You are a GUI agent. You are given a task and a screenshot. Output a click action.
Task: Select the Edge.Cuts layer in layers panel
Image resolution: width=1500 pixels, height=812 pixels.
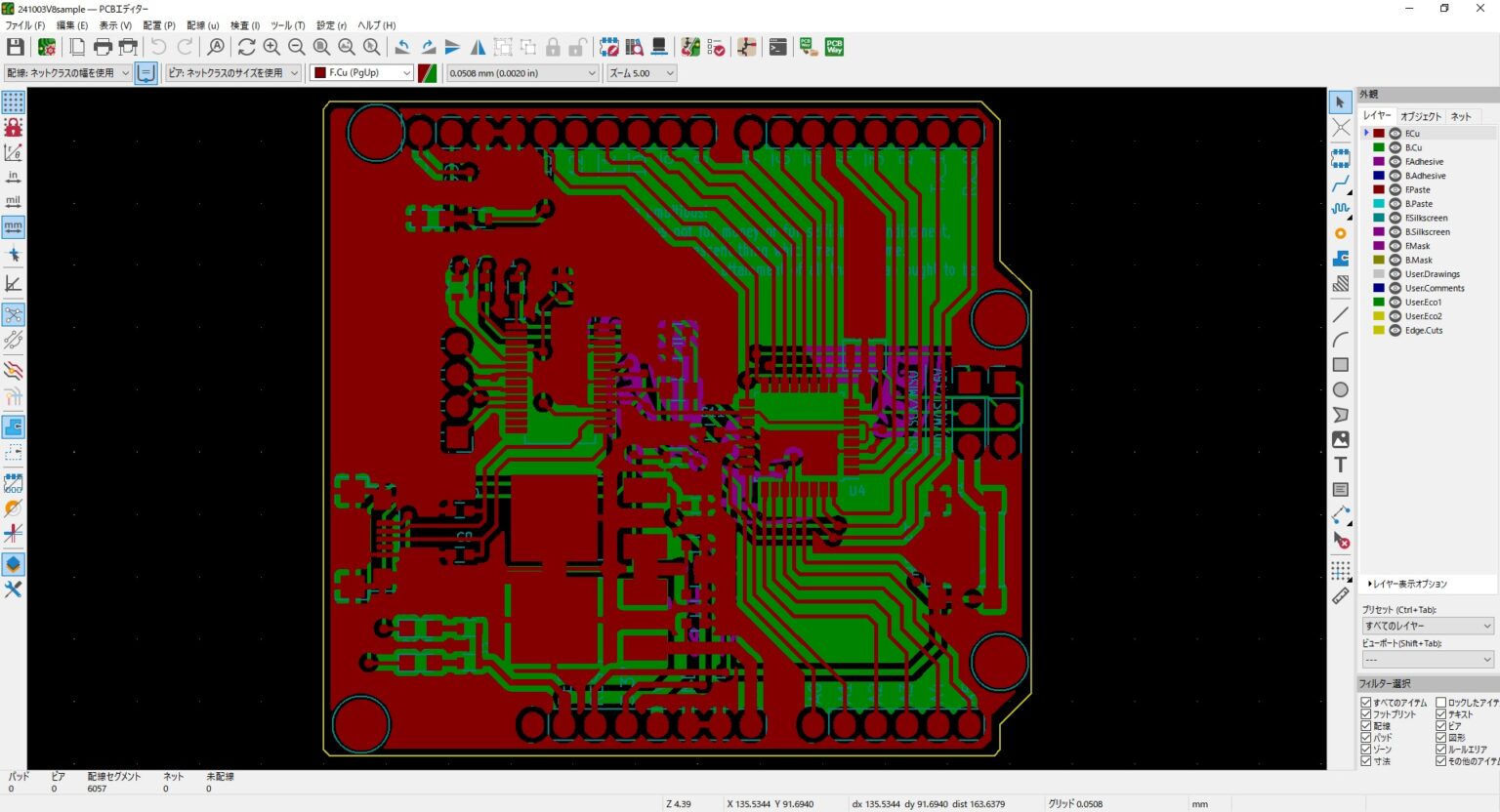(1424, 330)
